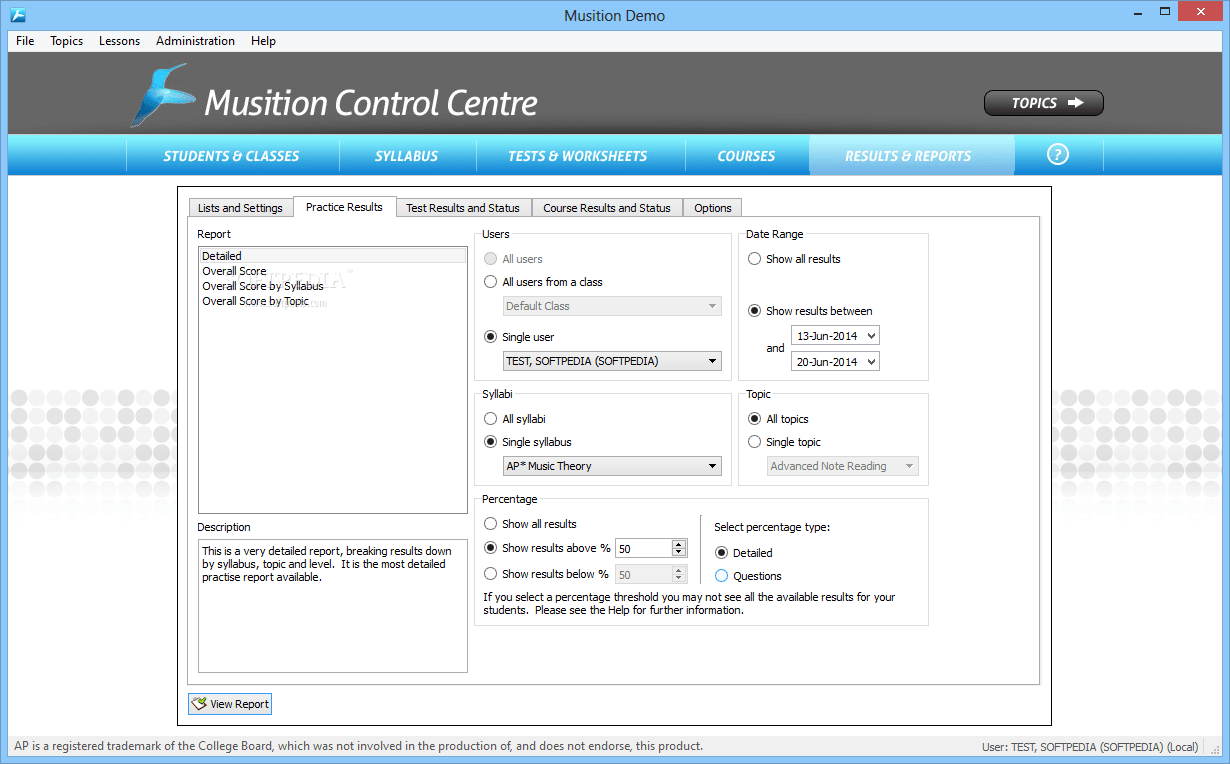Image resolution: width=1230 pixels, height=764 pixels.
Task: Click the TOPICS arrow button
Action: (1044, 103)
